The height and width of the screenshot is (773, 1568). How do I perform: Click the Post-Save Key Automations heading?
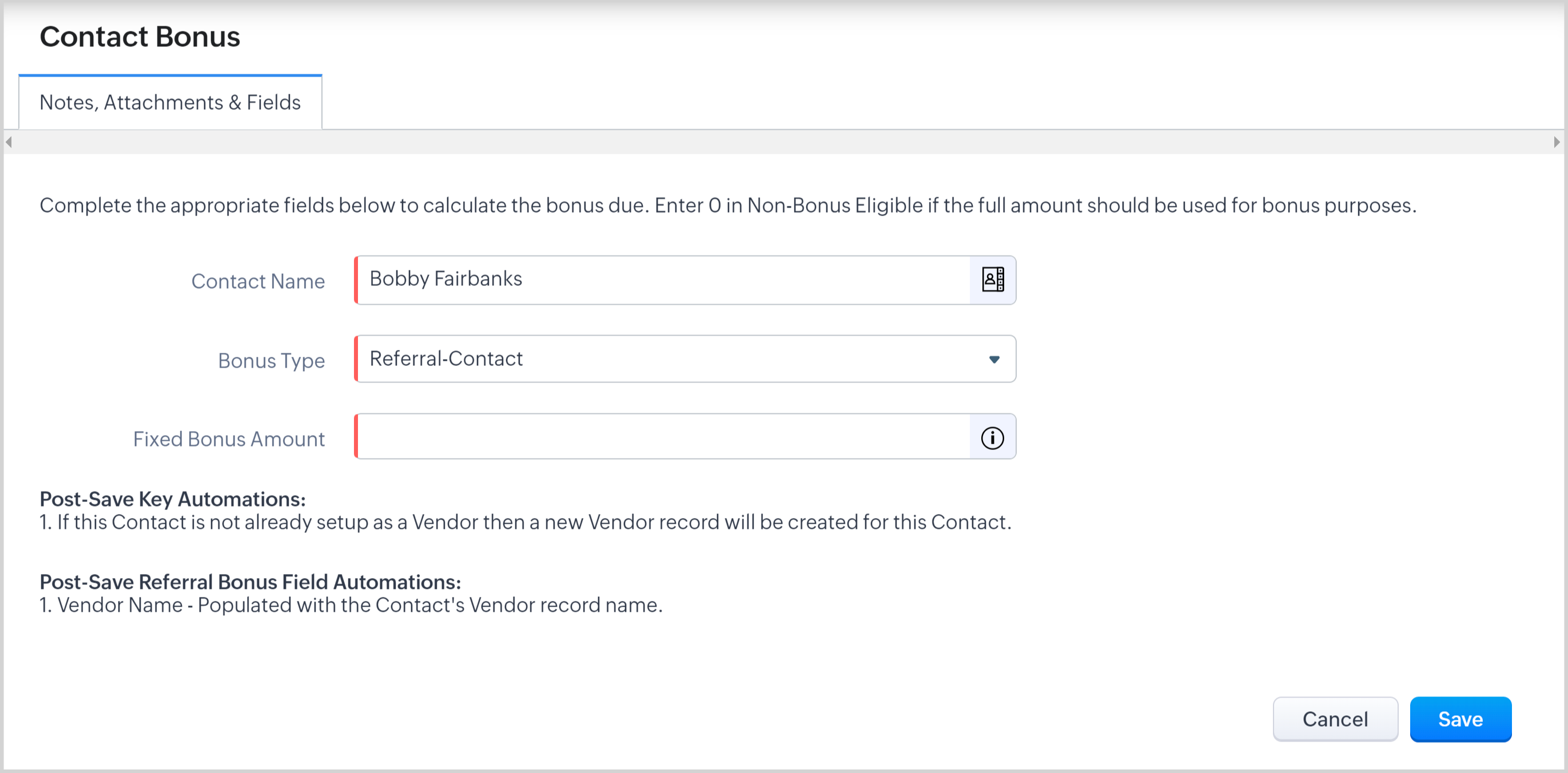(x=172, y=499)
